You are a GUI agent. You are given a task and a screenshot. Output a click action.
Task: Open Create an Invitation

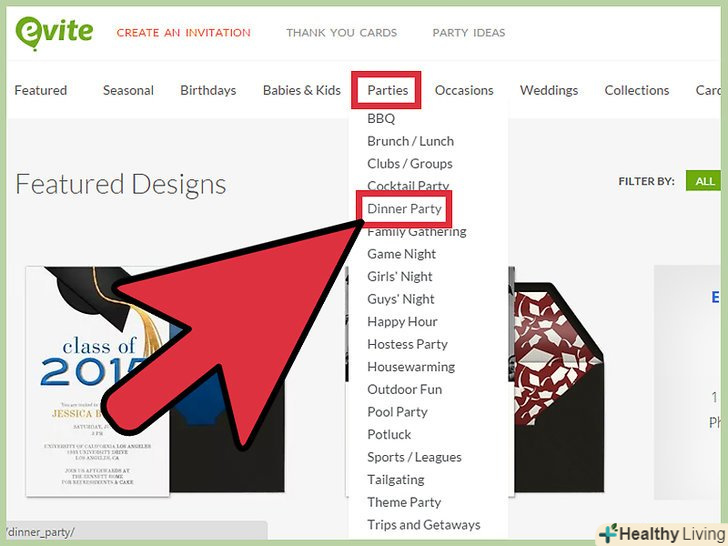[183, 33]
